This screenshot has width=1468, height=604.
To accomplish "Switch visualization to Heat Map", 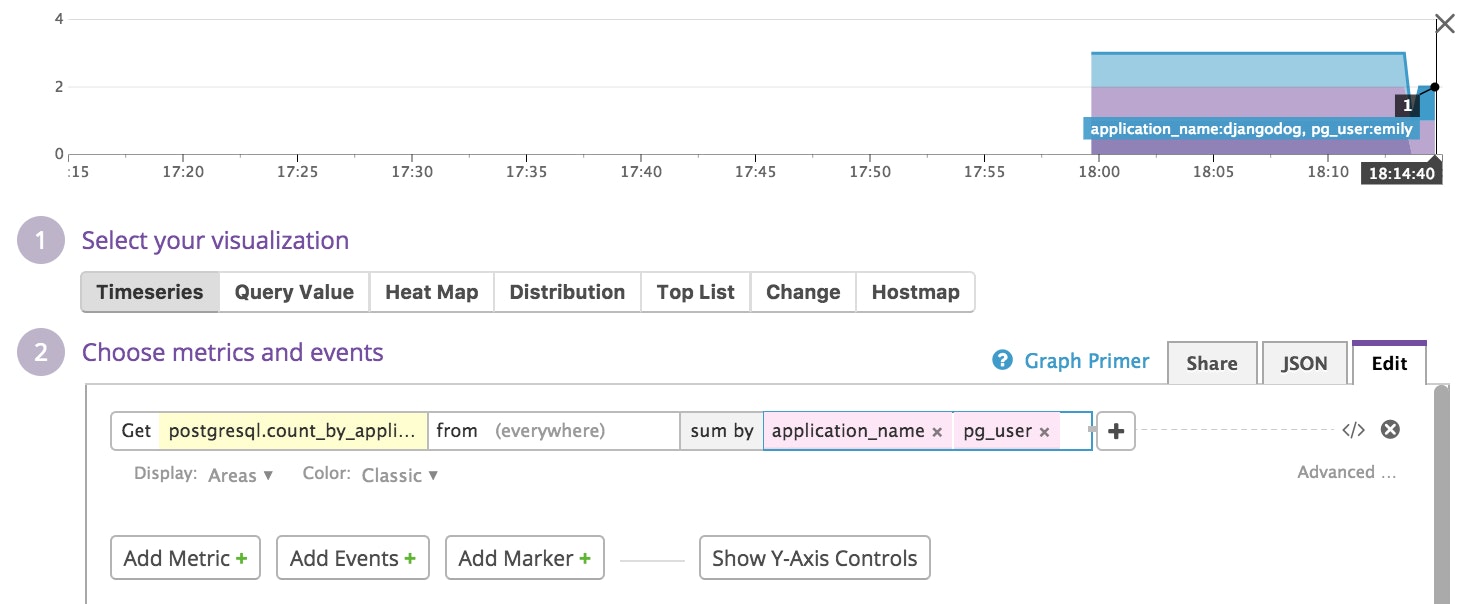I will (431, 292).
